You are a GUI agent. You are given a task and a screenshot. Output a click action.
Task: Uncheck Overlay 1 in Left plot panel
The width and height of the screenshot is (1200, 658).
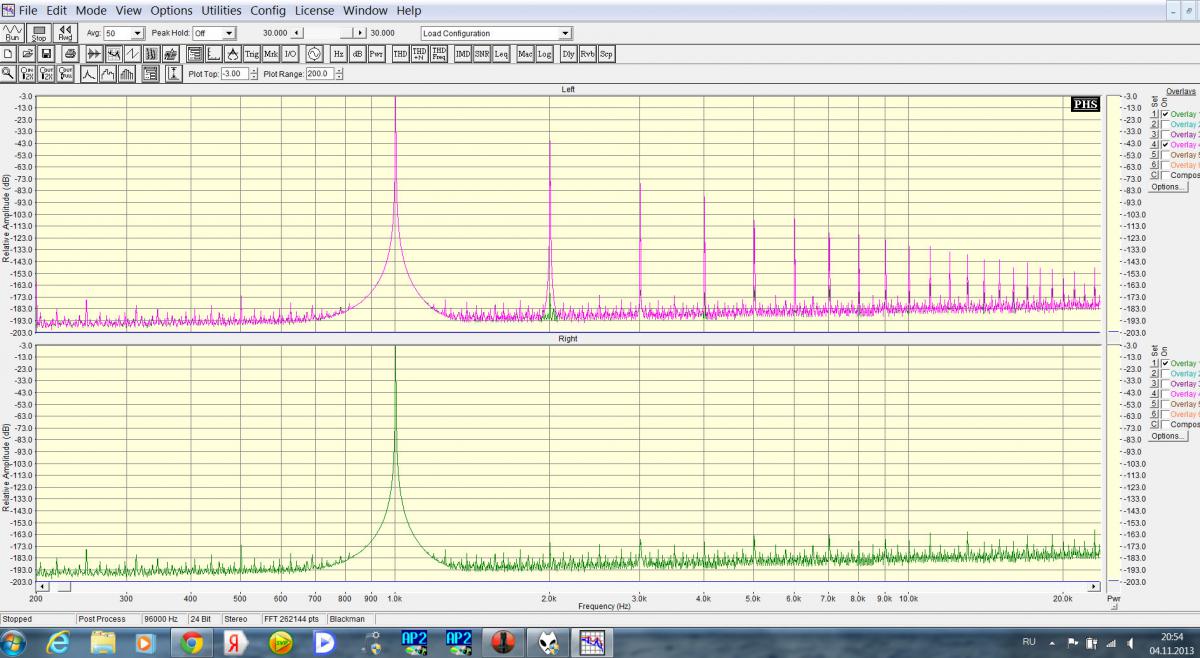click(1165, 114)
